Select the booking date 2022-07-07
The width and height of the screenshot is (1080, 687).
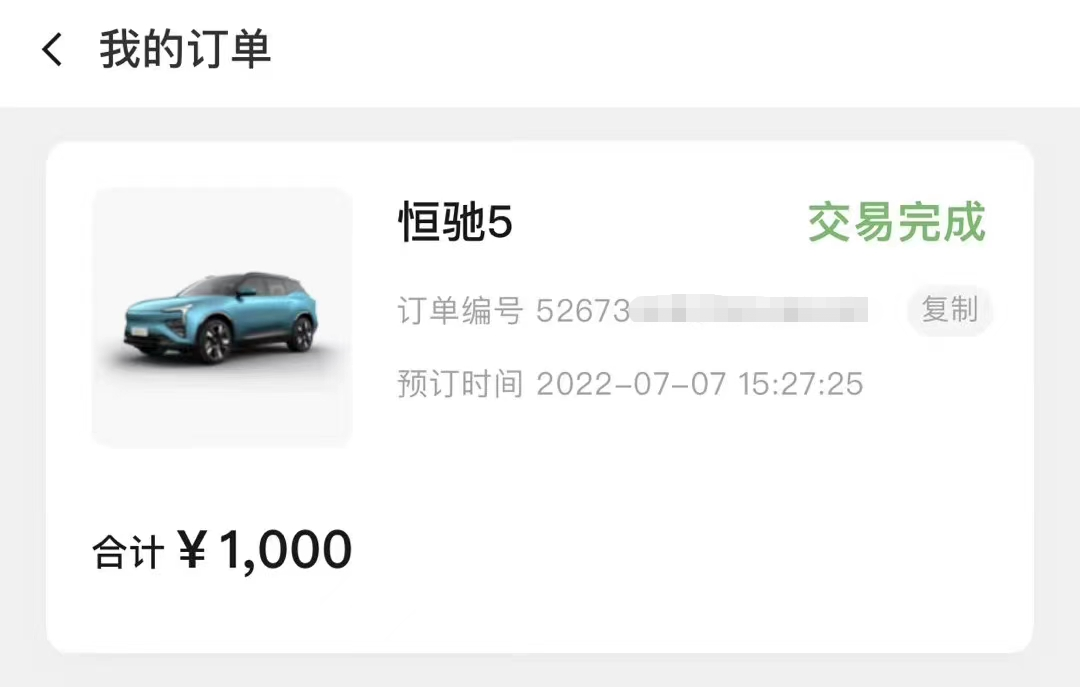point(631,384)
